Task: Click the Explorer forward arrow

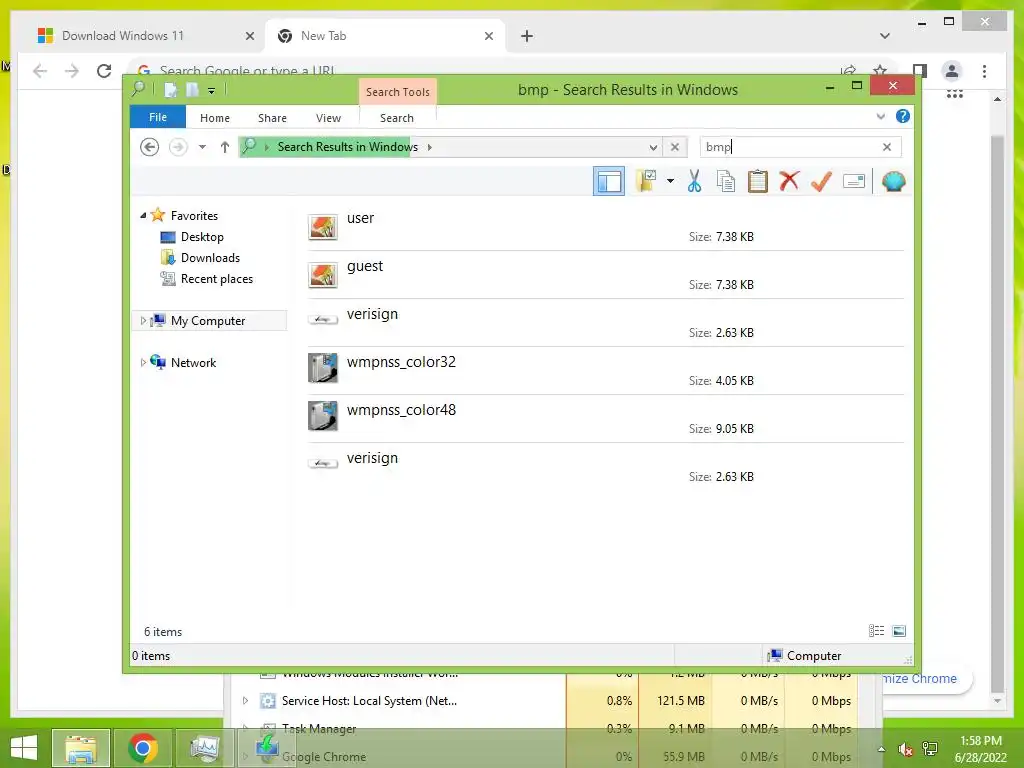Action: (178, 147)
